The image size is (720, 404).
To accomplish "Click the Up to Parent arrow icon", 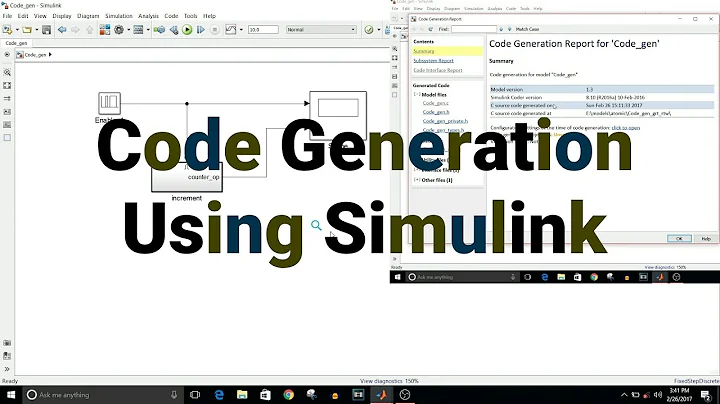I will (90, 30).
